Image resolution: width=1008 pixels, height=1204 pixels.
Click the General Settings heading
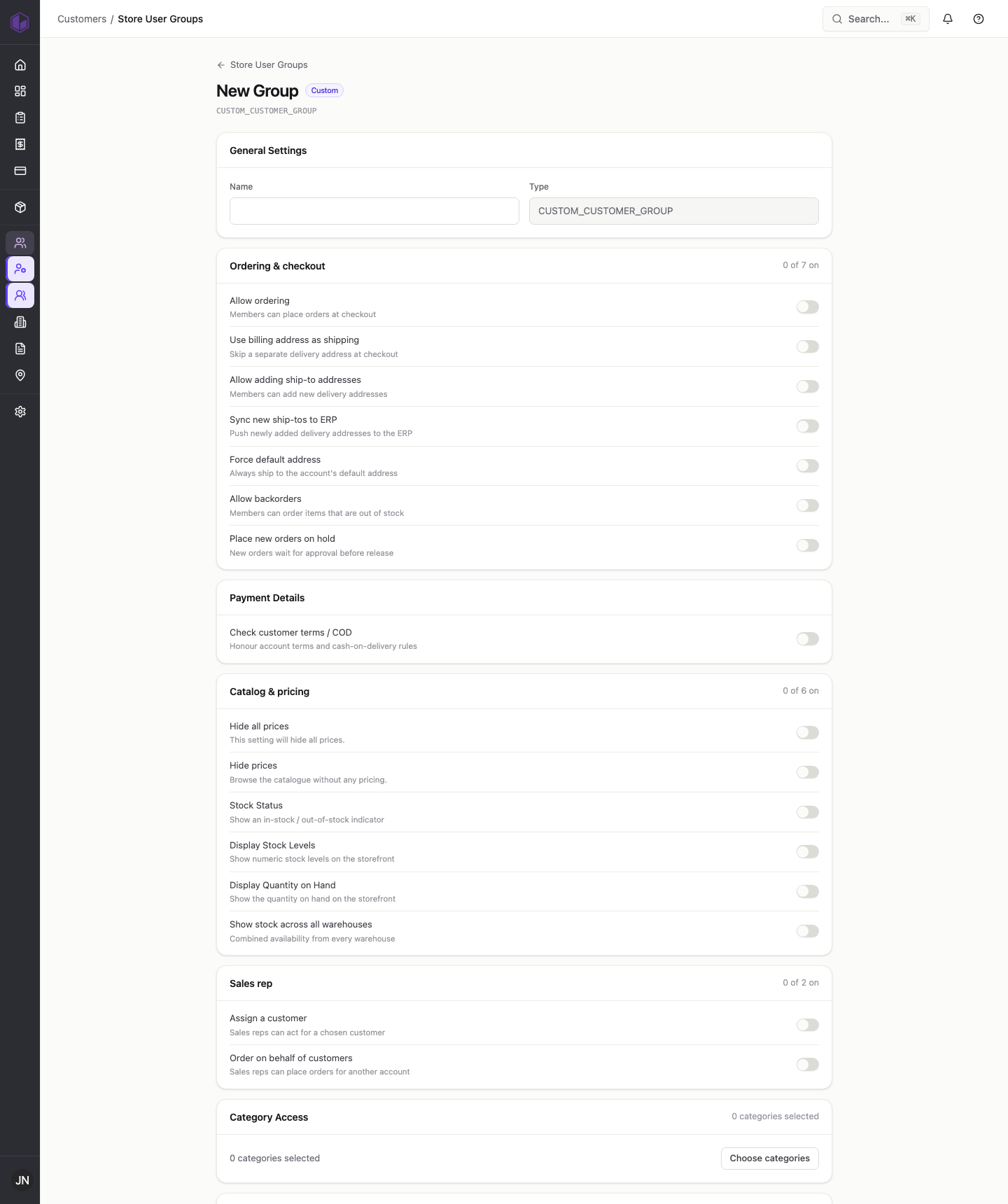268,150
